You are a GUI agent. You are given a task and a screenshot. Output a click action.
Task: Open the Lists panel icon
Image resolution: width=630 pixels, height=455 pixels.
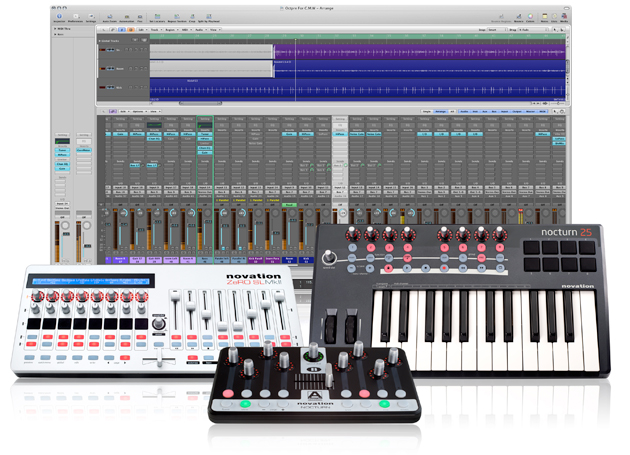coord(554,18)
